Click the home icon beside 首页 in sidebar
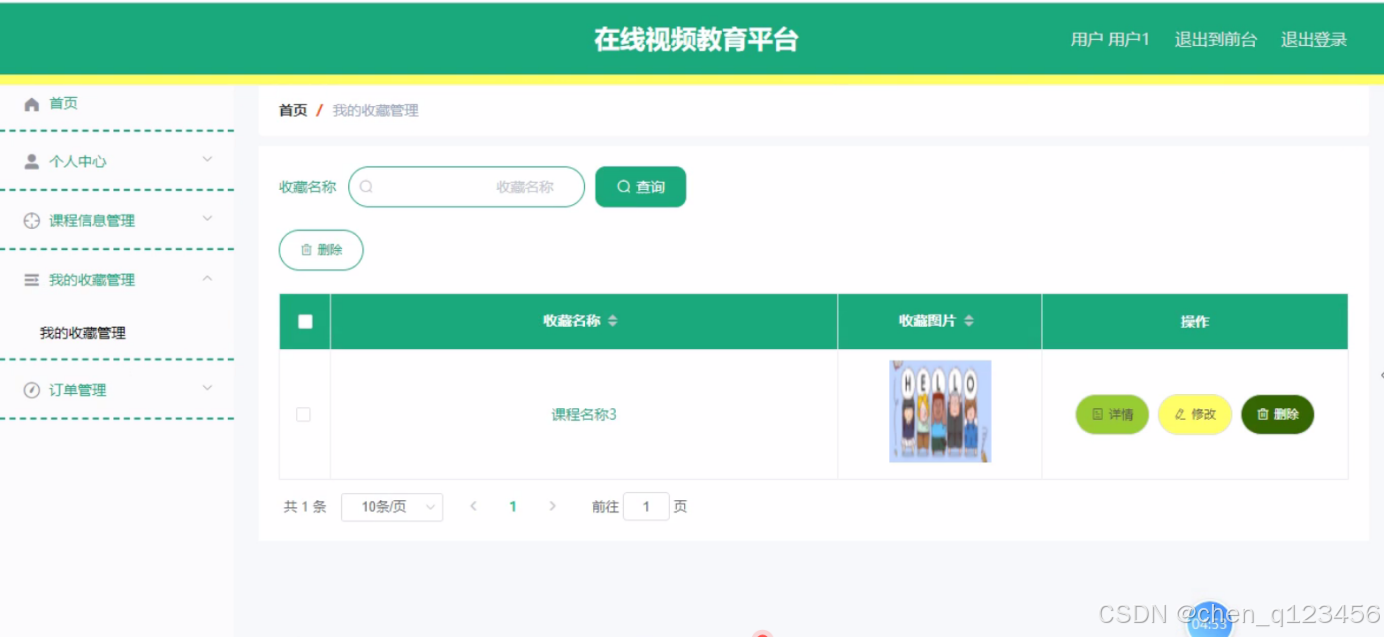 (31, 103)
